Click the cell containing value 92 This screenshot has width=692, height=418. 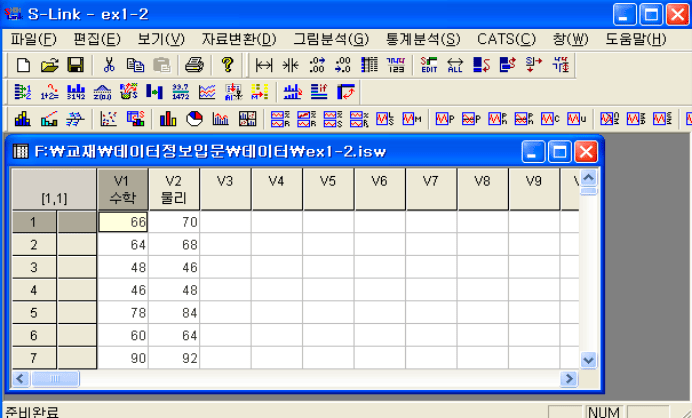pos(174,359)
